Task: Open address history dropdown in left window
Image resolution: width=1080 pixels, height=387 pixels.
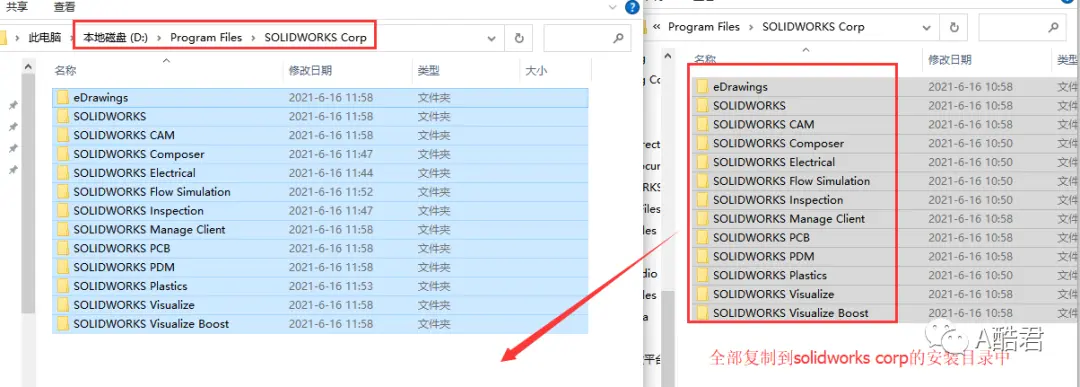Action: (x=492, y=39)
